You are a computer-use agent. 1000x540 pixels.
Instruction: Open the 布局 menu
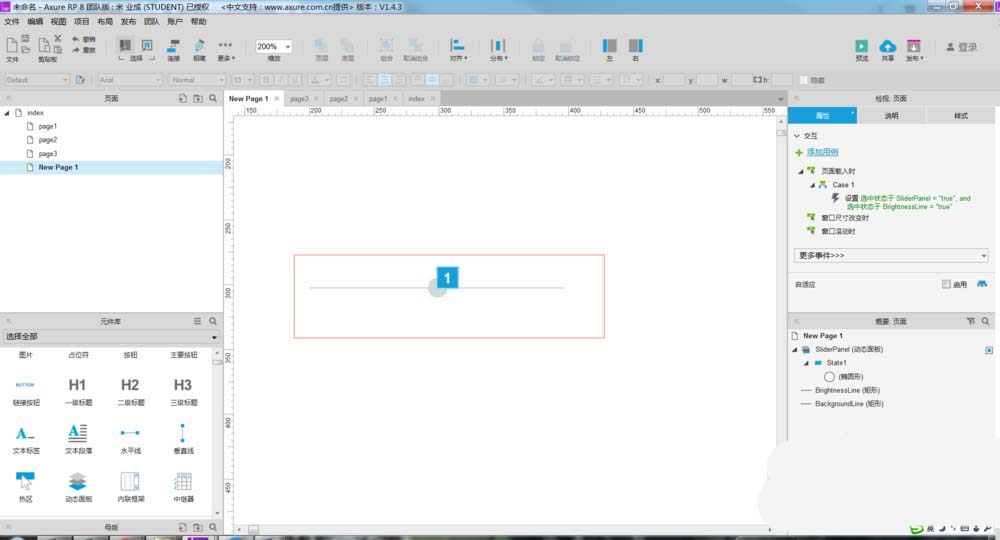click(105, 22)
